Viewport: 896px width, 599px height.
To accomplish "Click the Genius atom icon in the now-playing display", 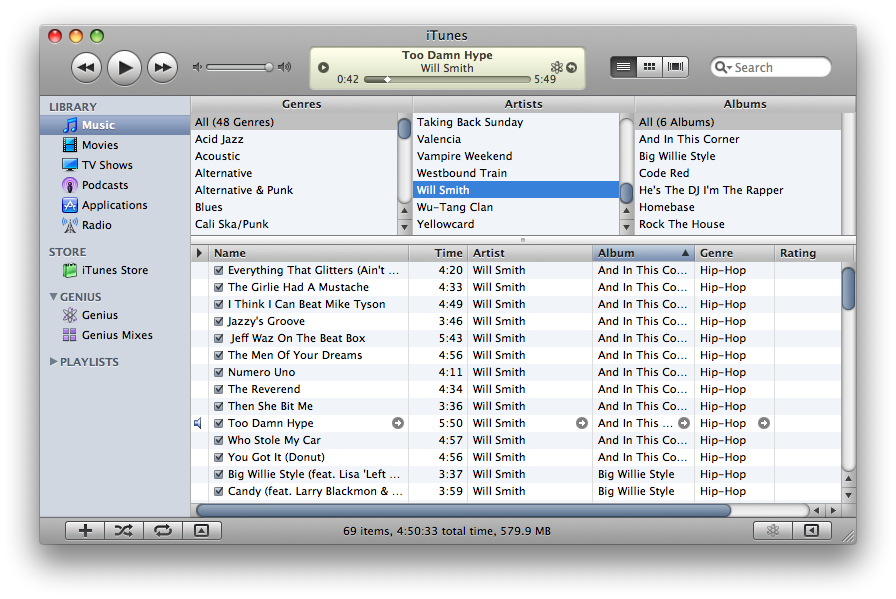I will [x=557, y=67].
